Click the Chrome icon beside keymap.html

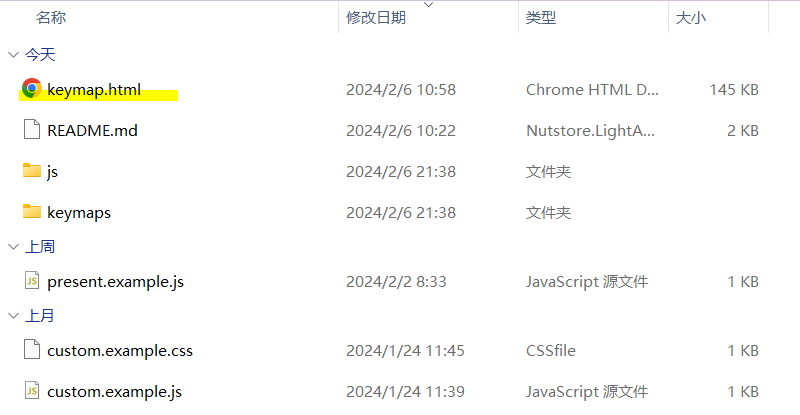(x=31, y=89)
